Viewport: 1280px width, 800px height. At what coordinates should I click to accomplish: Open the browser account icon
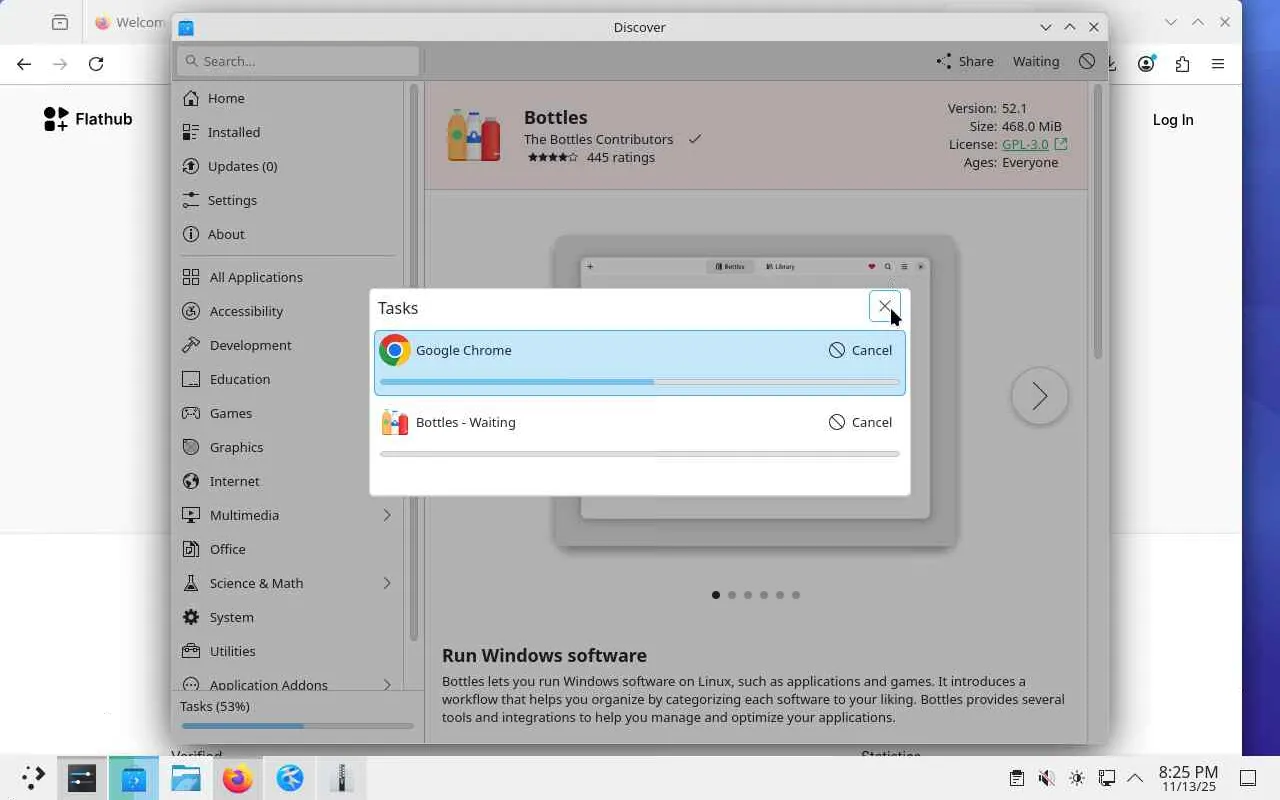[x=1146, y=64]
